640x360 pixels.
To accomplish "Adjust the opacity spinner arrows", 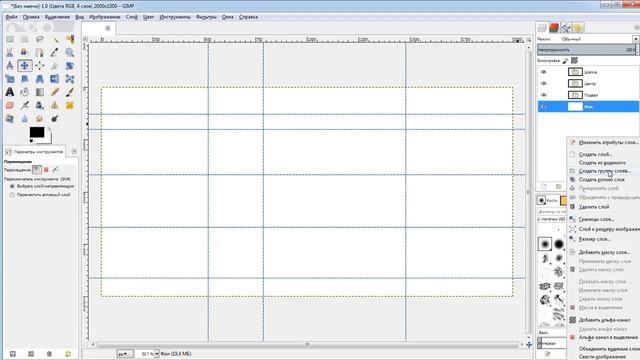I will tap(638, 49).
